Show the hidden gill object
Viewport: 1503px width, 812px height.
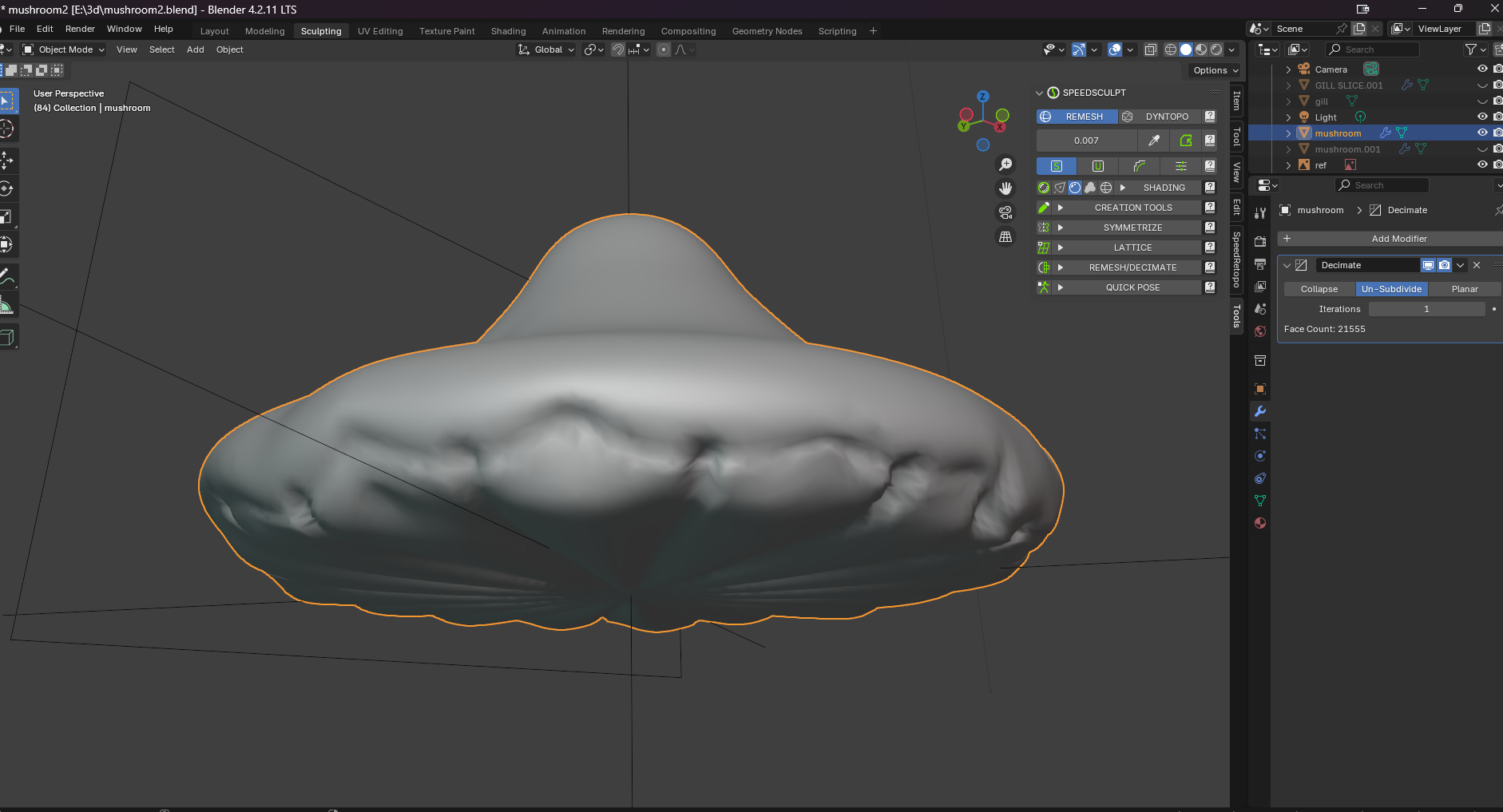(x=1482, y=101)
